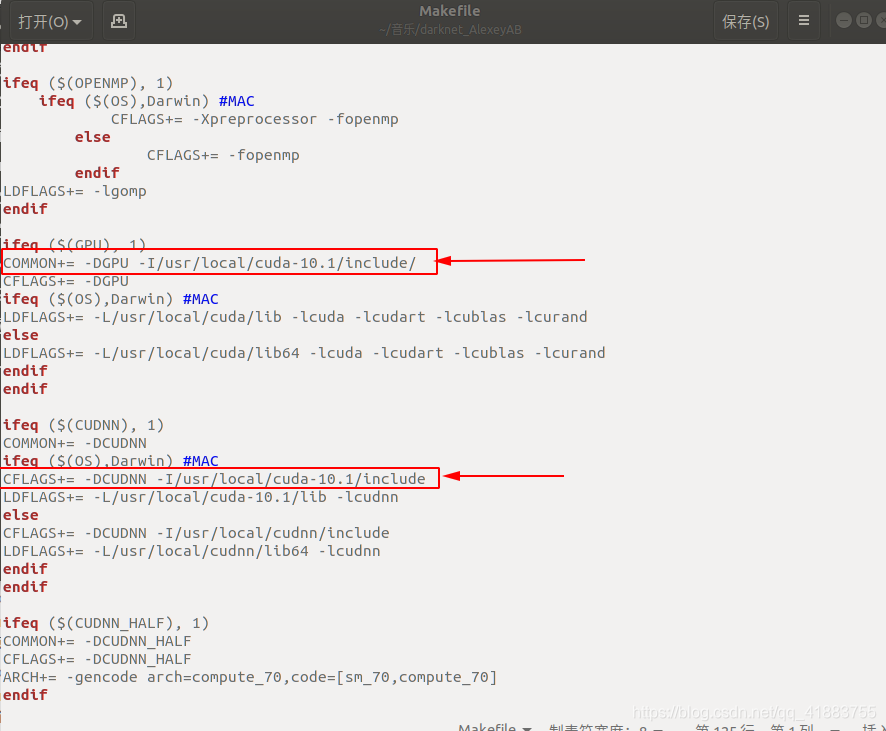Click the 'CFLAGS+= -Xpreprocessor -fopenmp' line
886x731 pixels.
tap(255, 119)
